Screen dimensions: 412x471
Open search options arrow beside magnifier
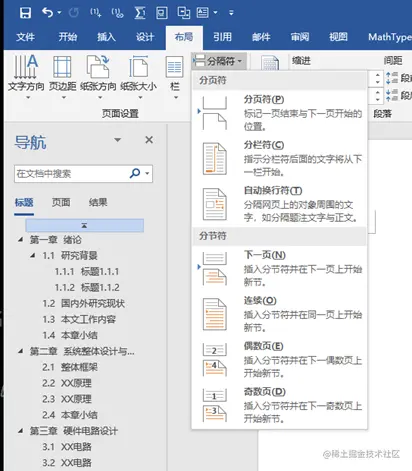pyautogui.click(x=147, y=173)
